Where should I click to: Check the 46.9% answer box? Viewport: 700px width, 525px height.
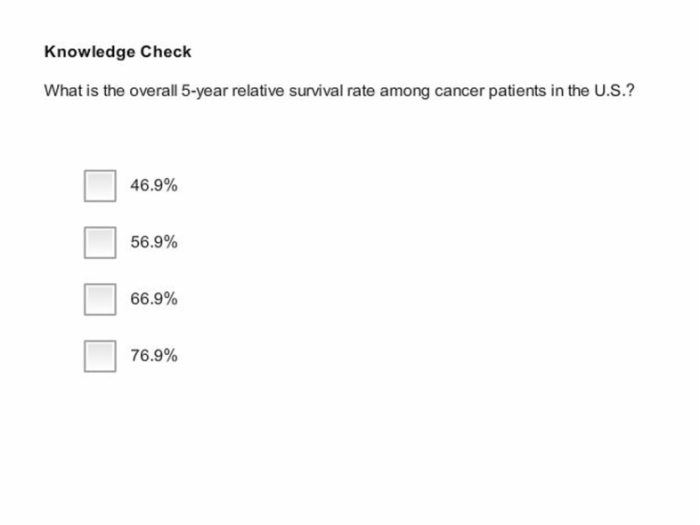click(100, 186)
